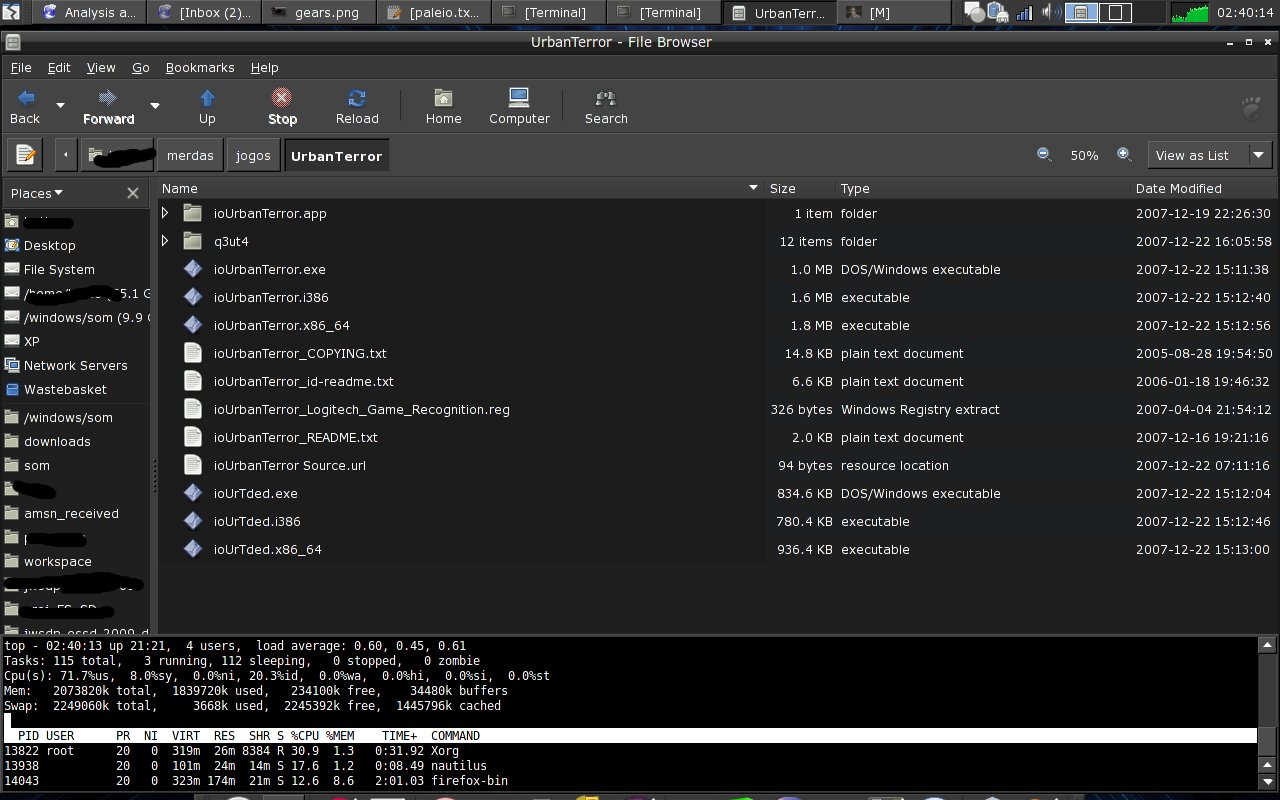1280x800 pixels.
Task: Open the View as List dropdown
Action: coord(1210,155)
